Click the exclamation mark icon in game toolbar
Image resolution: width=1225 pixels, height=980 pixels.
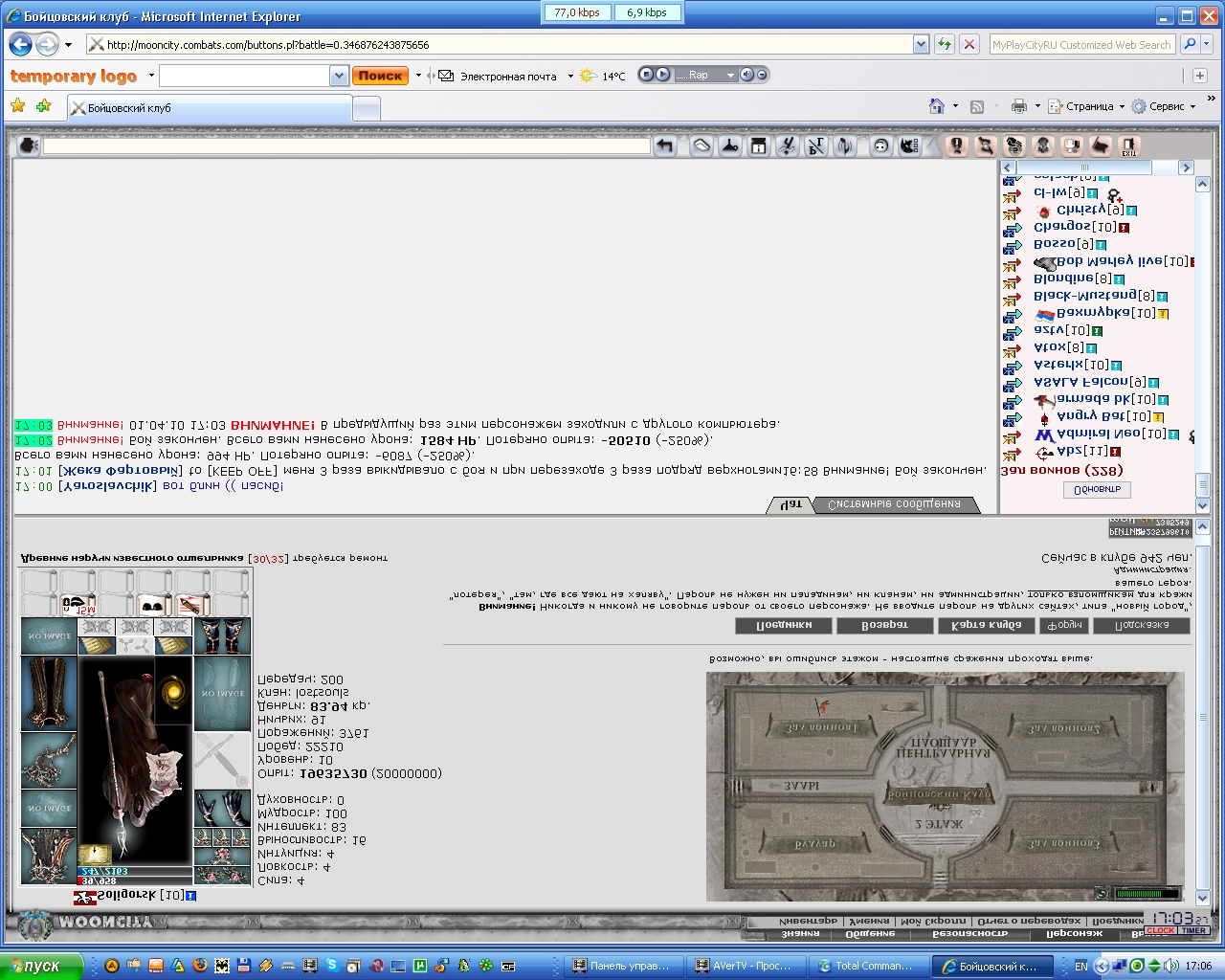coord(956,145)
